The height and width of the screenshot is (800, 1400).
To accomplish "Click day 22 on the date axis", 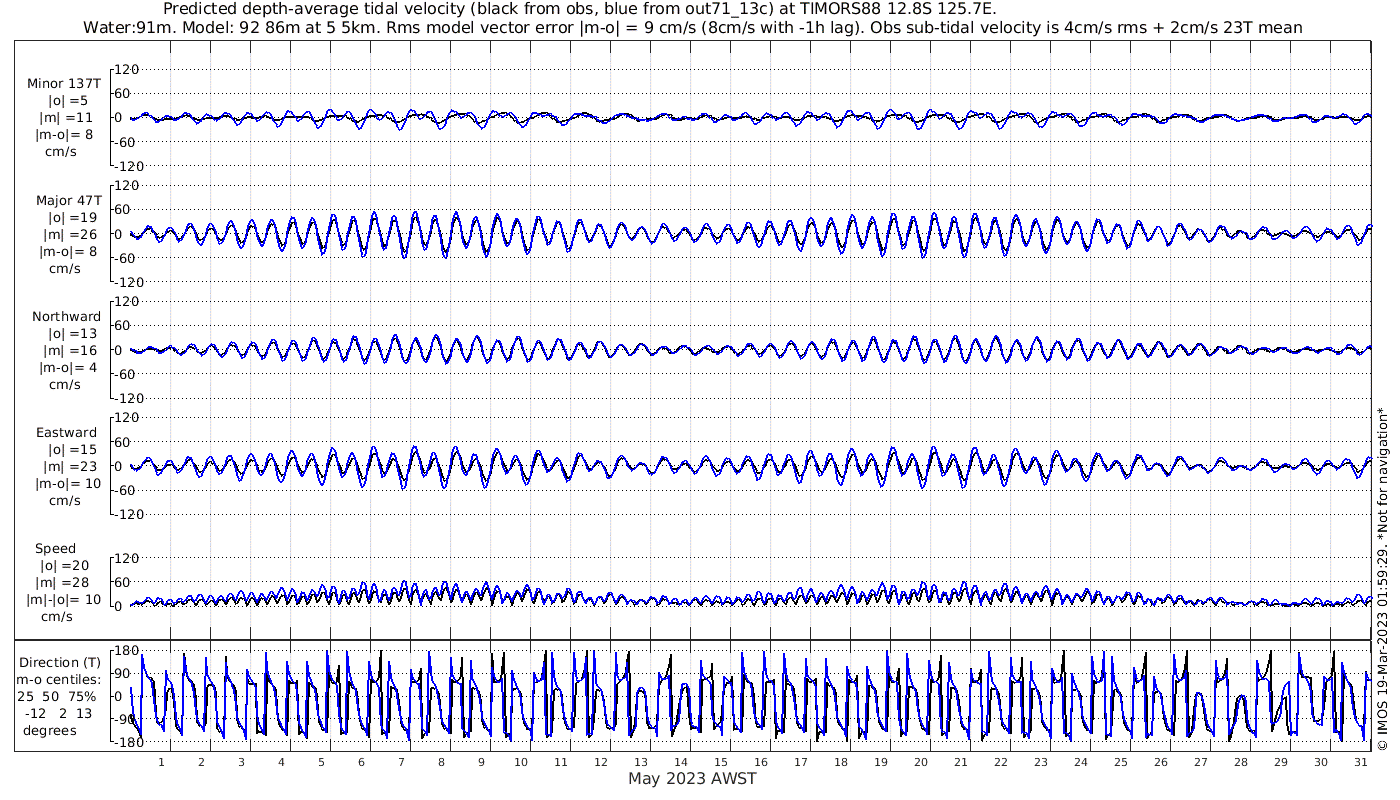I will pos(1001,762).
